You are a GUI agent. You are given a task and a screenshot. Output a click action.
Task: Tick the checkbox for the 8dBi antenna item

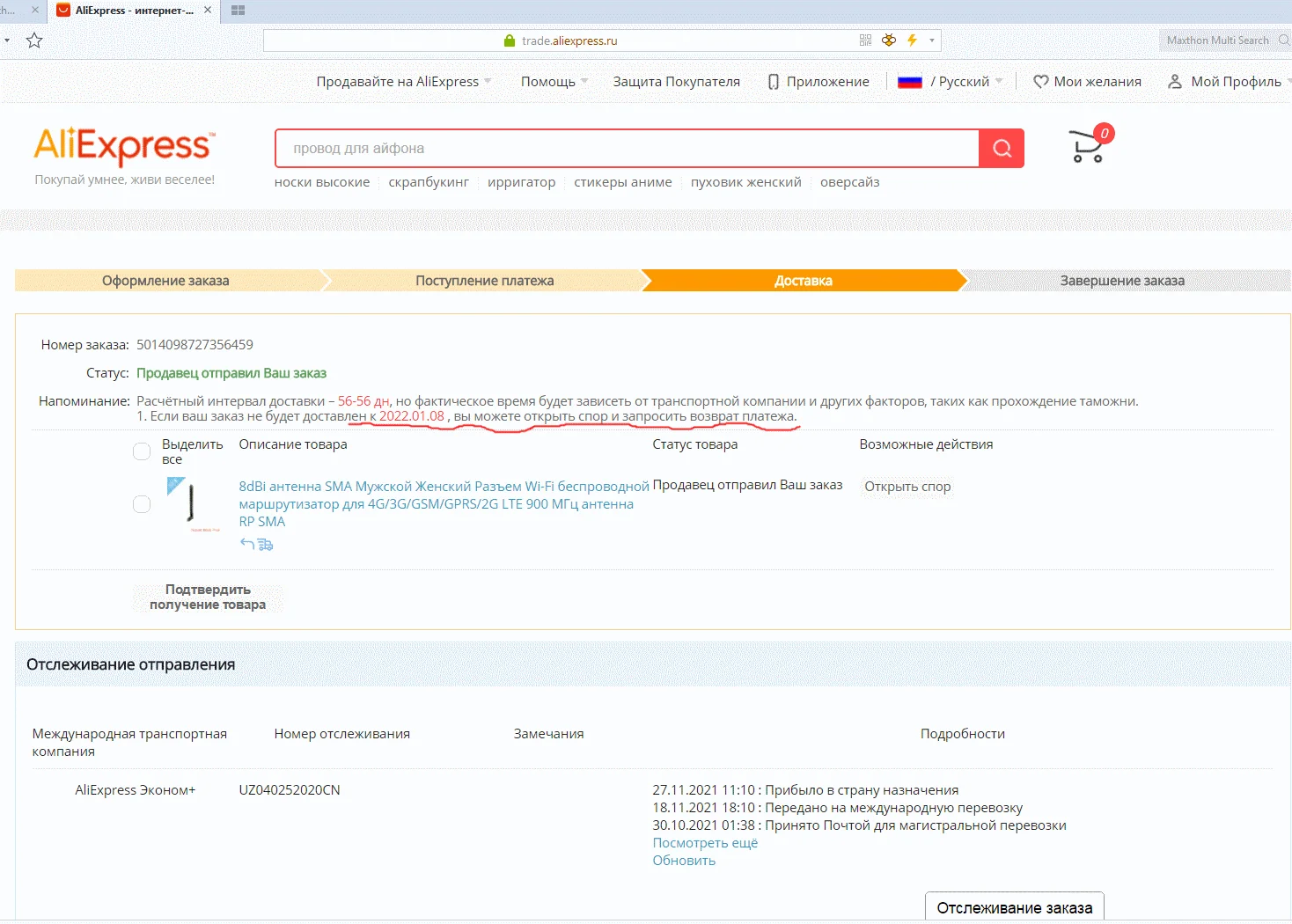tap(142, 504)
